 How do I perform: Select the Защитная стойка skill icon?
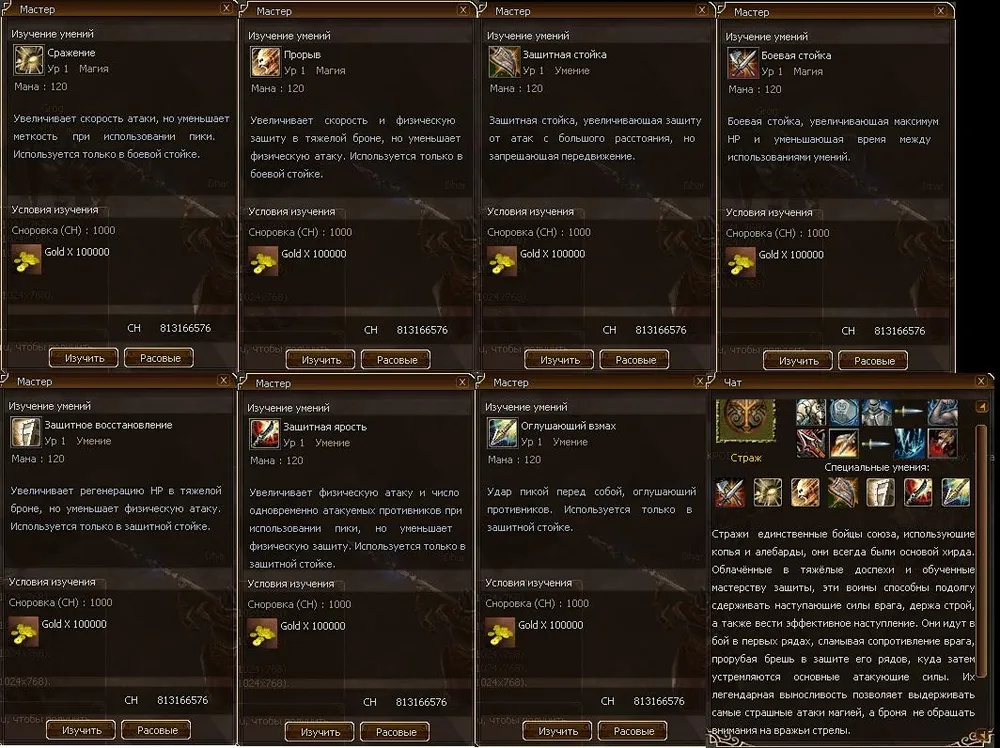point(504,62)
